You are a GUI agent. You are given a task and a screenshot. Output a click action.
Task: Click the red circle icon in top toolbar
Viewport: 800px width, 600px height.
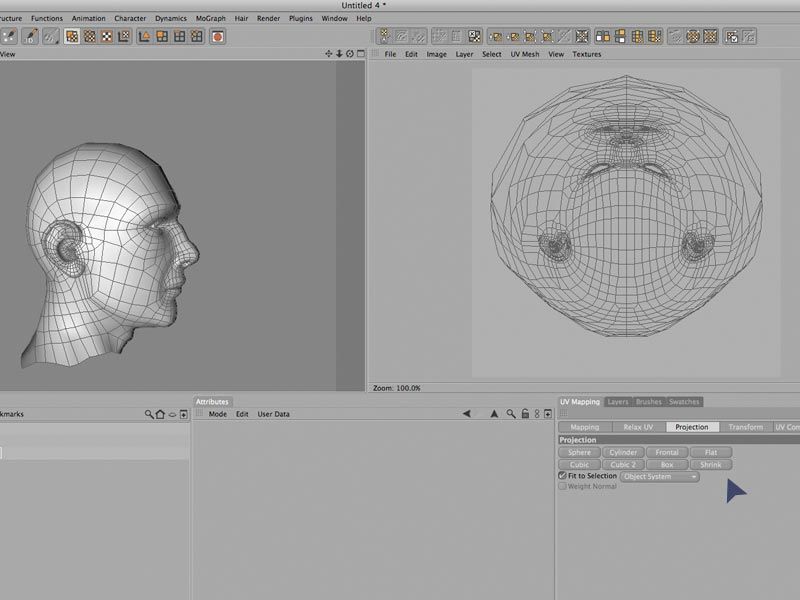click(x=217, y=37)
